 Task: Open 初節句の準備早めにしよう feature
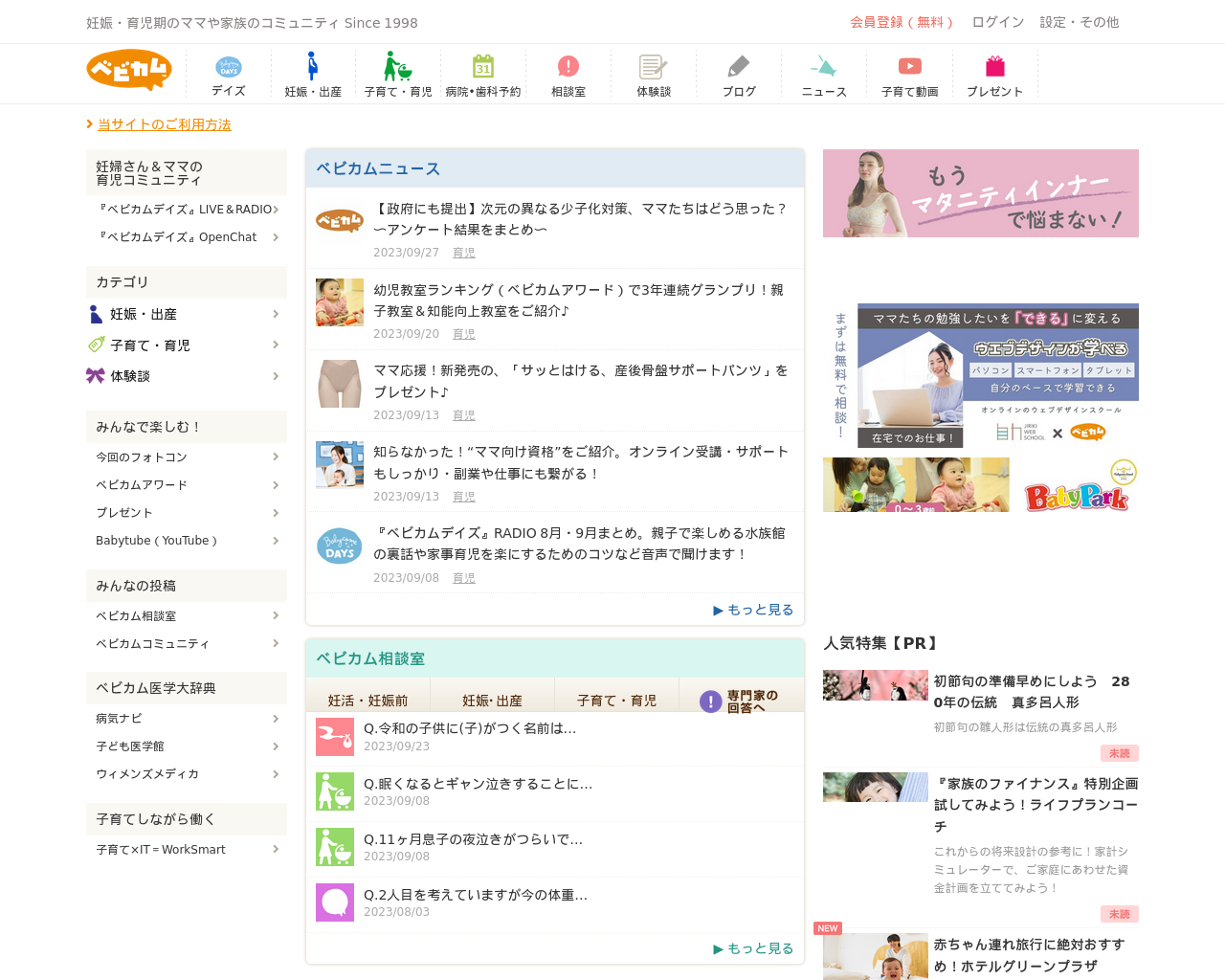point(1032,692)
